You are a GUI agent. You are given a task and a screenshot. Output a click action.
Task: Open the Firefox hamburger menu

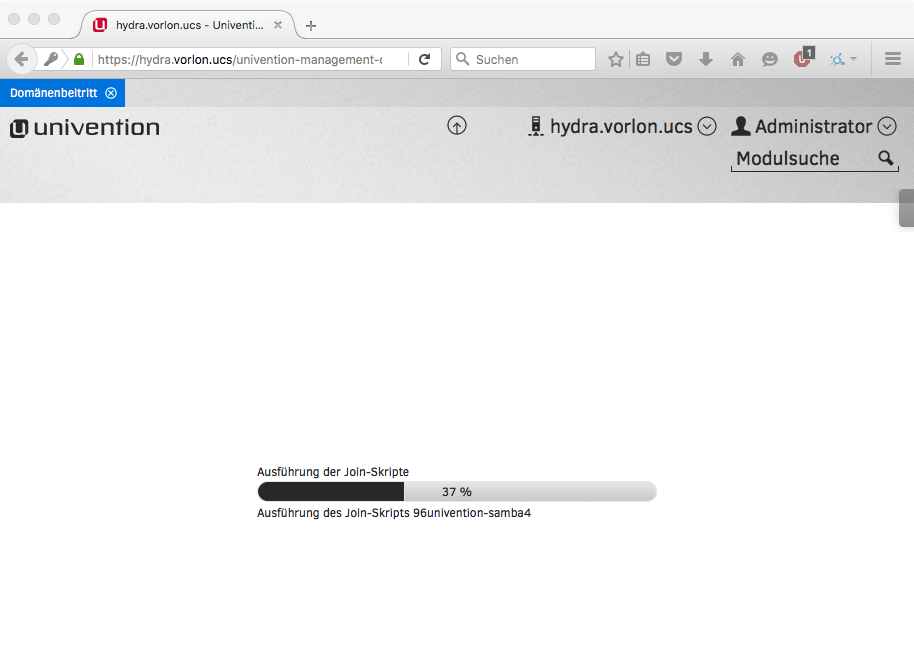coord(893,59)
